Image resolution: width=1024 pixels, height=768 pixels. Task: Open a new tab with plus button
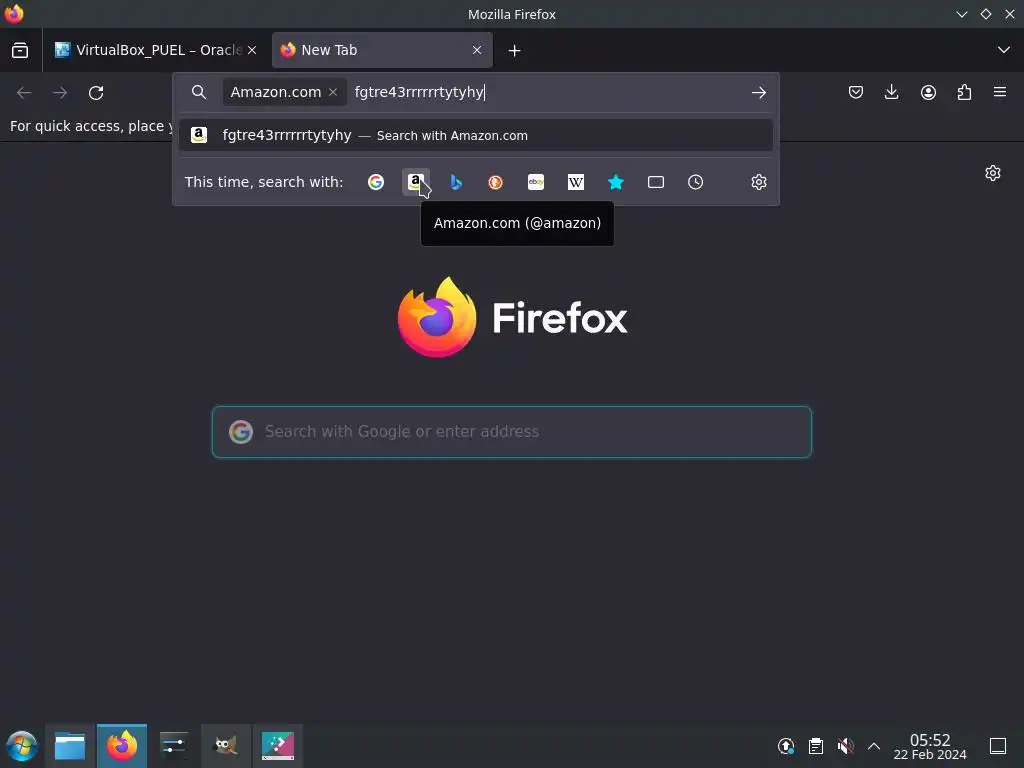pos(515,50)
